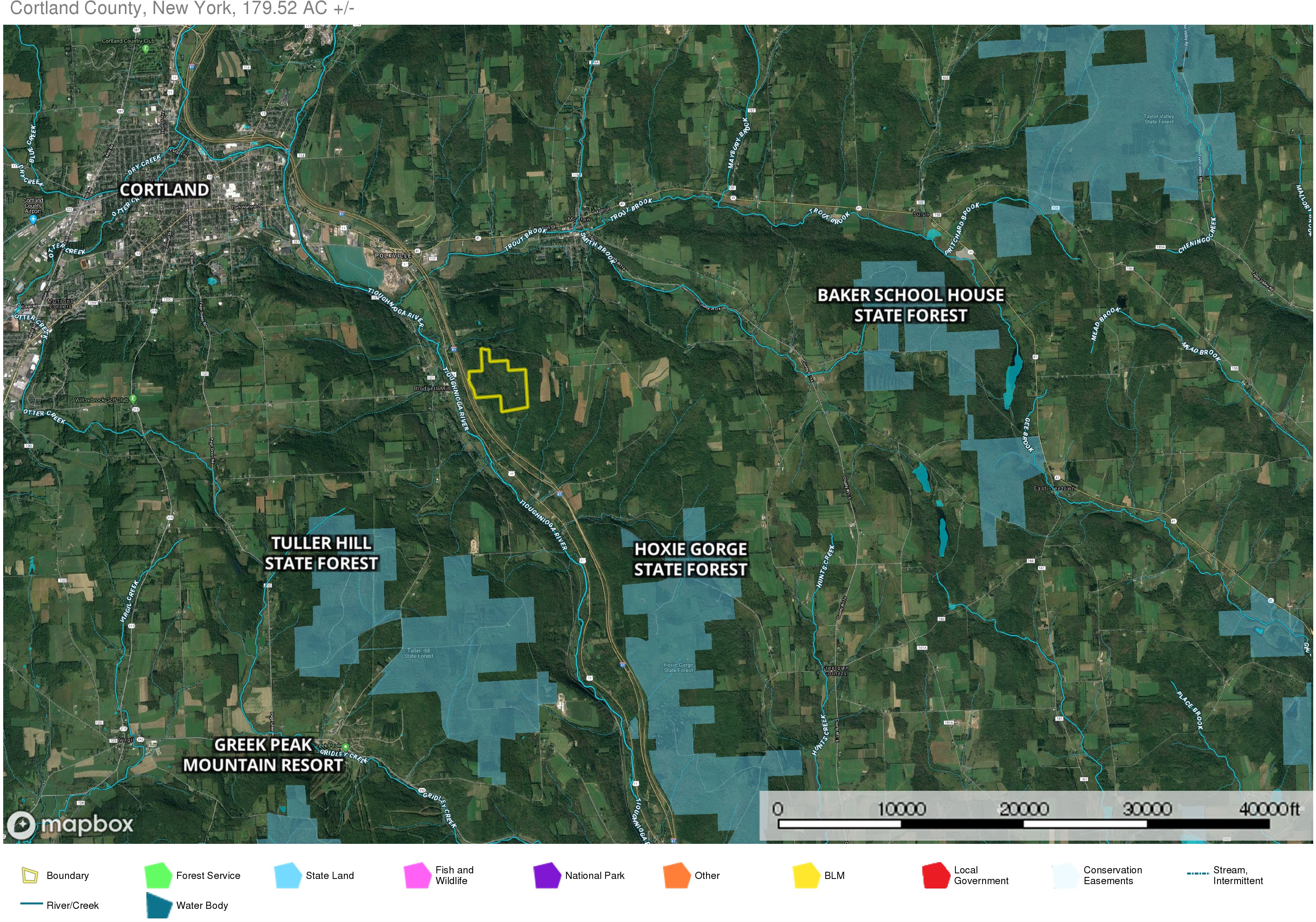Image resolution: width=1316 pixels, height=922 pixels.
Task: Click the map scale bar
Action: [1024, 823]
